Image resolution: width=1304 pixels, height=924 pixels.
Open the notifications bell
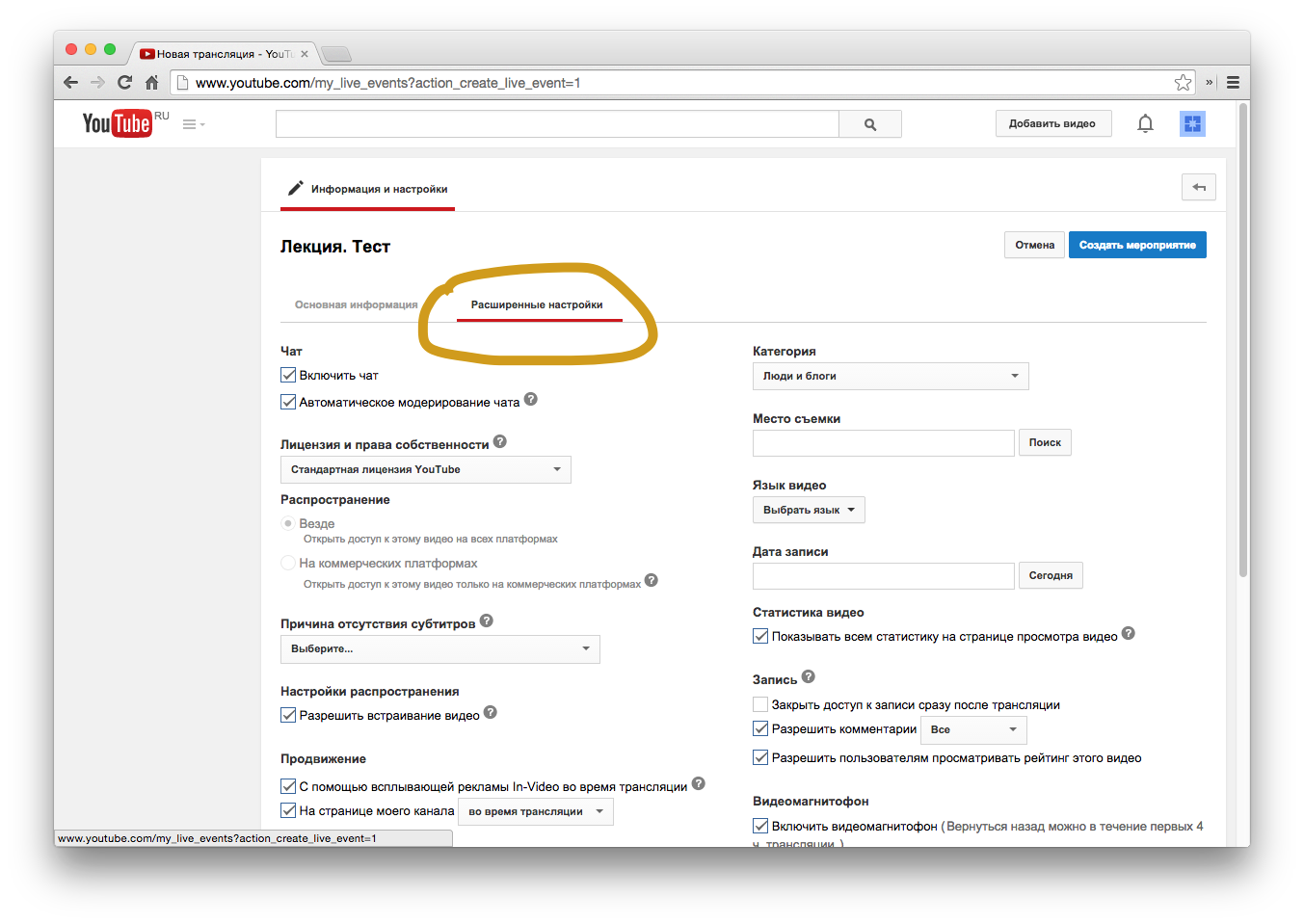(x=1145, y=123)
